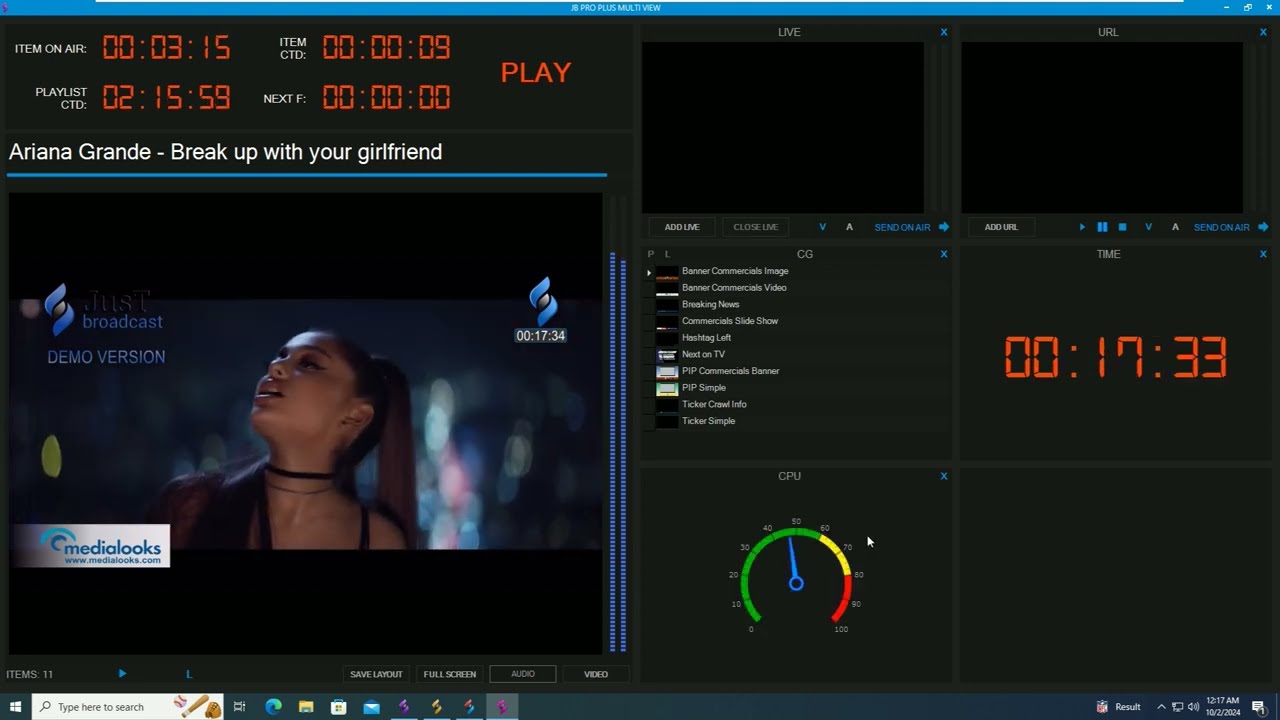Toggle video (V) in the URL panel

click(x=1148, y=227)
